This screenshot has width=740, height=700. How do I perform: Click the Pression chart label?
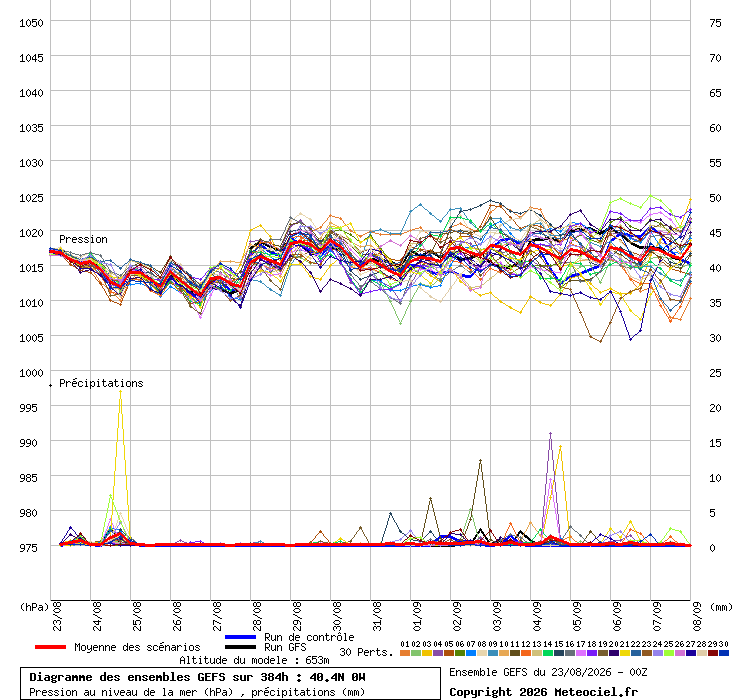point(83,239)
